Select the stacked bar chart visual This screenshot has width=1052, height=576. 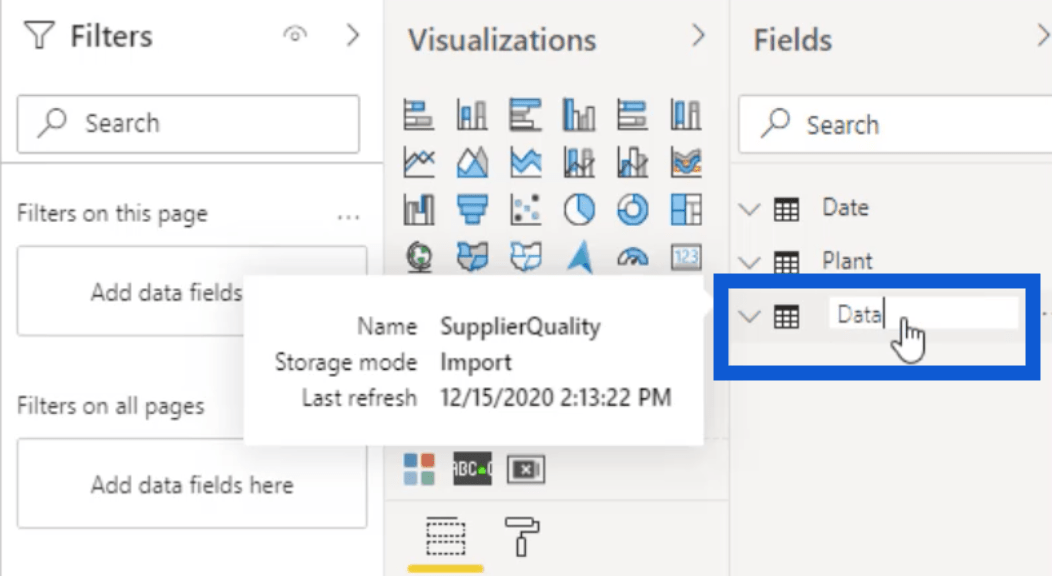coord(419,115)
